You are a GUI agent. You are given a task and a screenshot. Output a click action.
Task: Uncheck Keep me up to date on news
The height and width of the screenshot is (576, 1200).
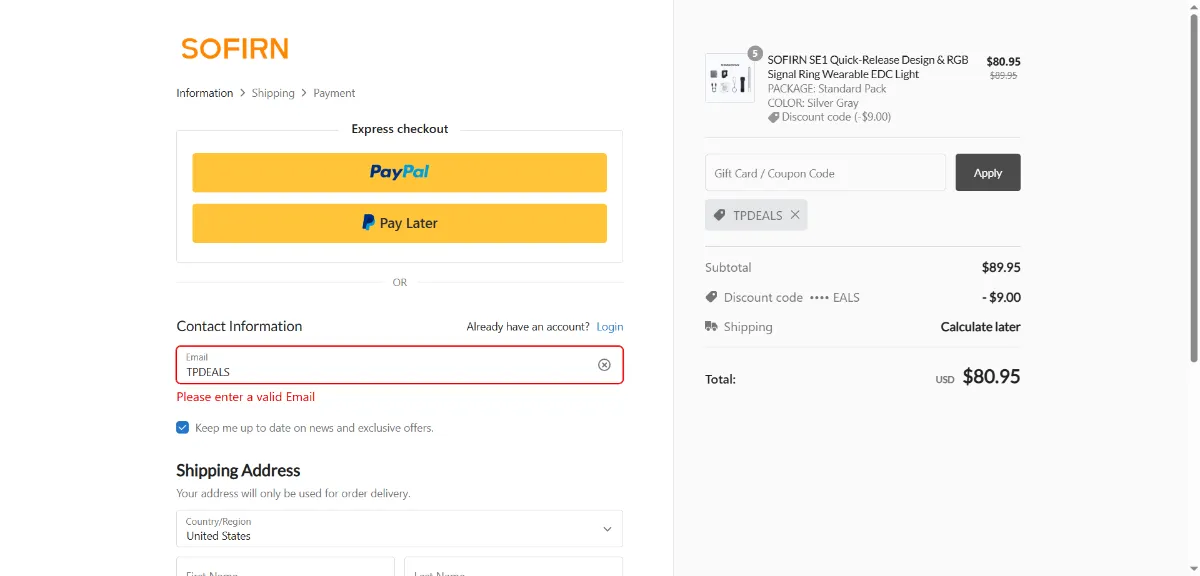click(183, 427)
